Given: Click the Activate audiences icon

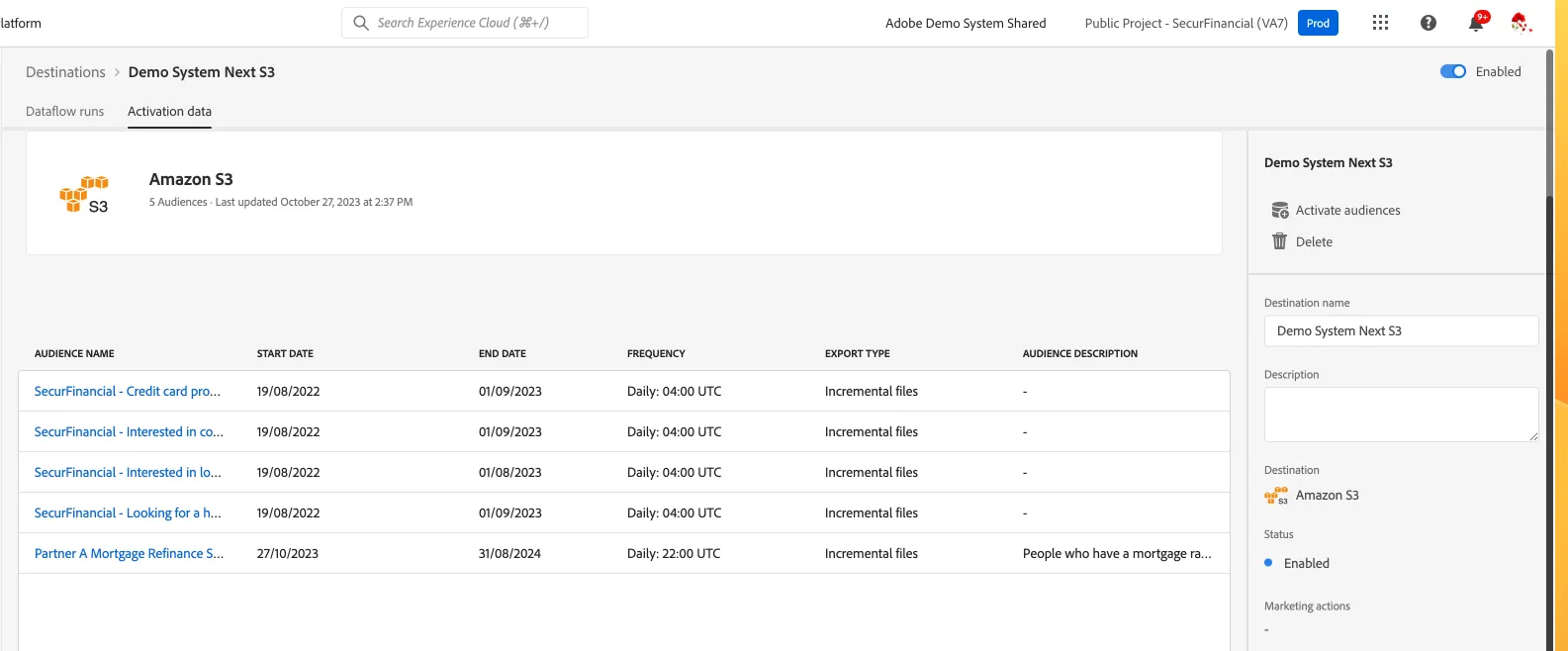Looking at the screenshot, I should point(1280,210).
